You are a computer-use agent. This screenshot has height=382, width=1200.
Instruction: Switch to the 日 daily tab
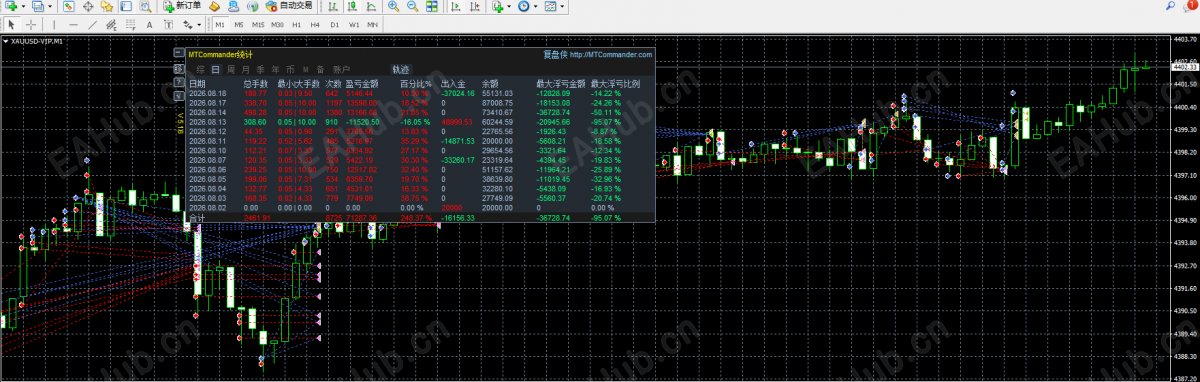pyautogui.click(x=215, y=70)
